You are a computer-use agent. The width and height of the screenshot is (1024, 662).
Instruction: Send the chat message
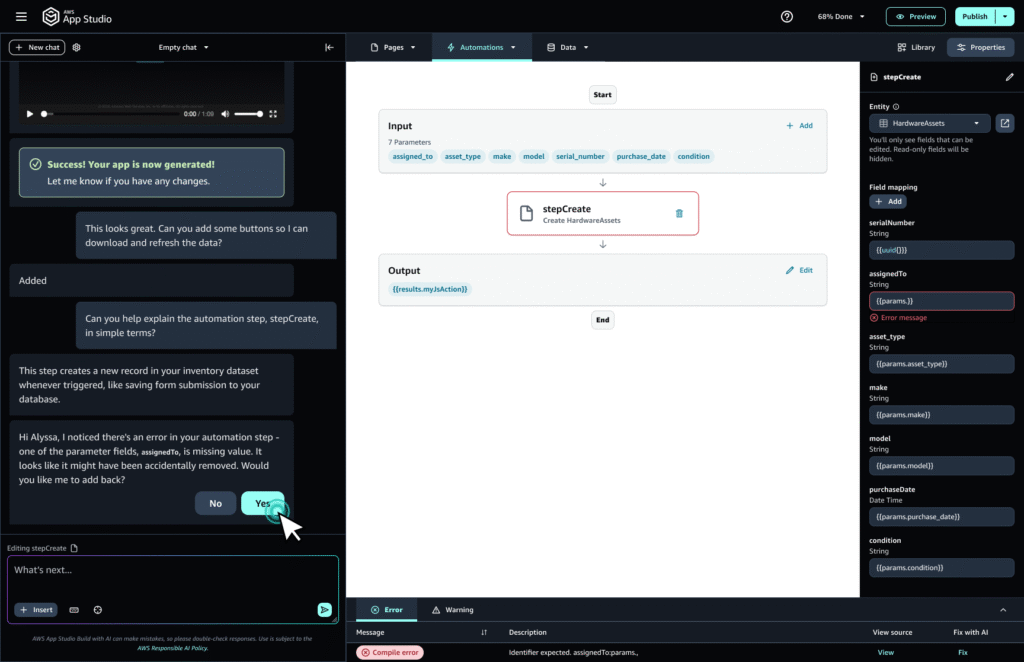(x=325, y=609)
